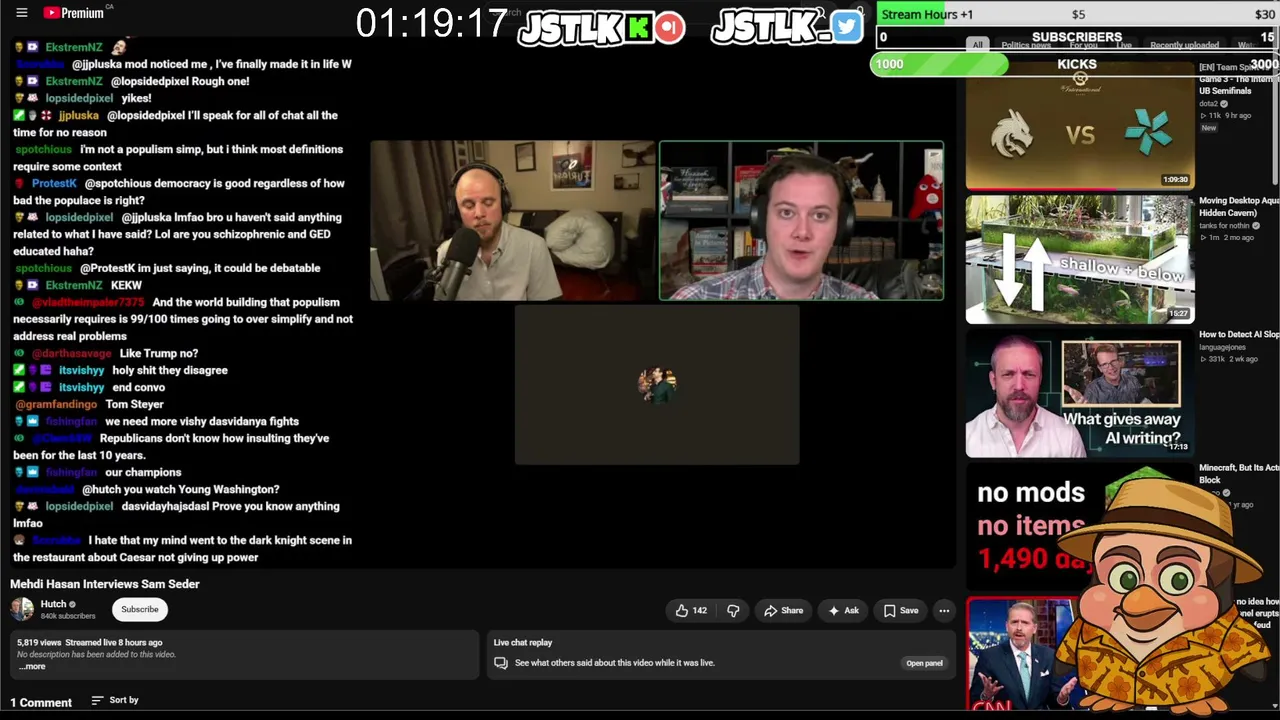
Task: Click the small dim video preview panel
Action: (657, 385)
